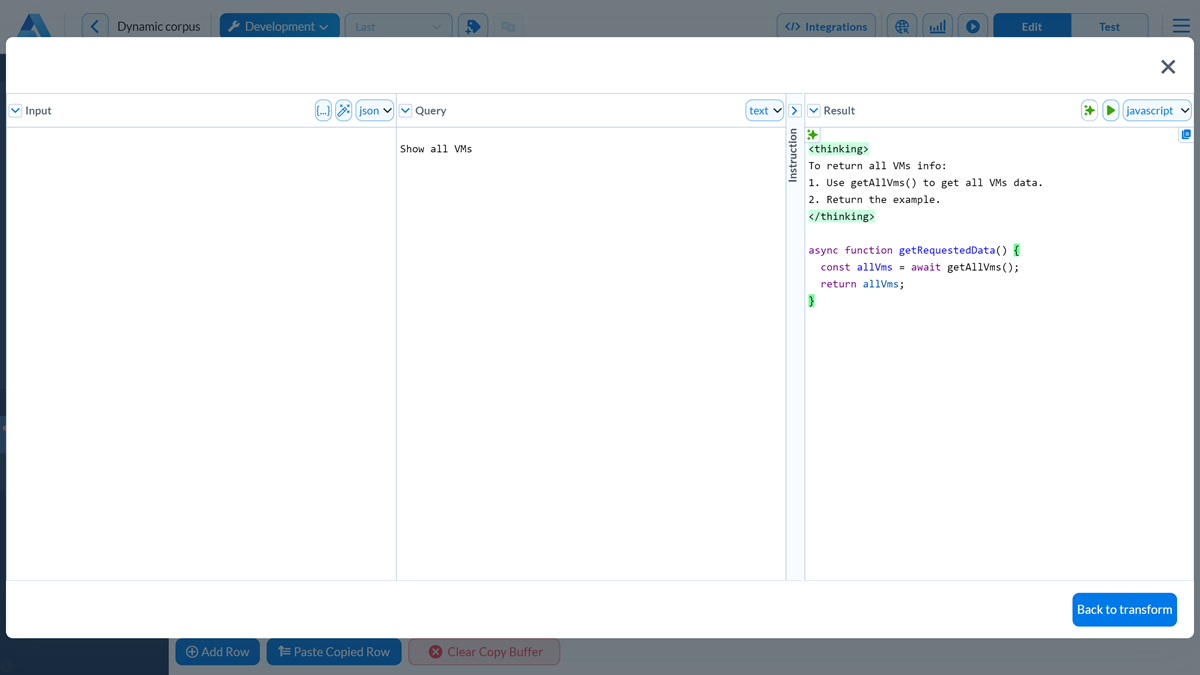The width and height of the screenshot is (1200, 675).
Task: Click the Integrations button in top bar
Action: 826,26
